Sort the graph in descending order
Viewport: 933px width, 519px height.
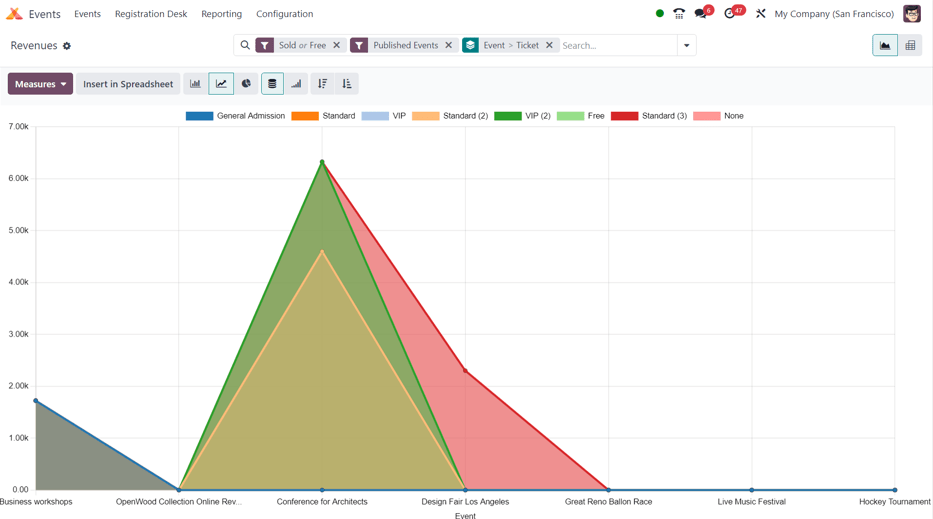[x=322, y=84]
